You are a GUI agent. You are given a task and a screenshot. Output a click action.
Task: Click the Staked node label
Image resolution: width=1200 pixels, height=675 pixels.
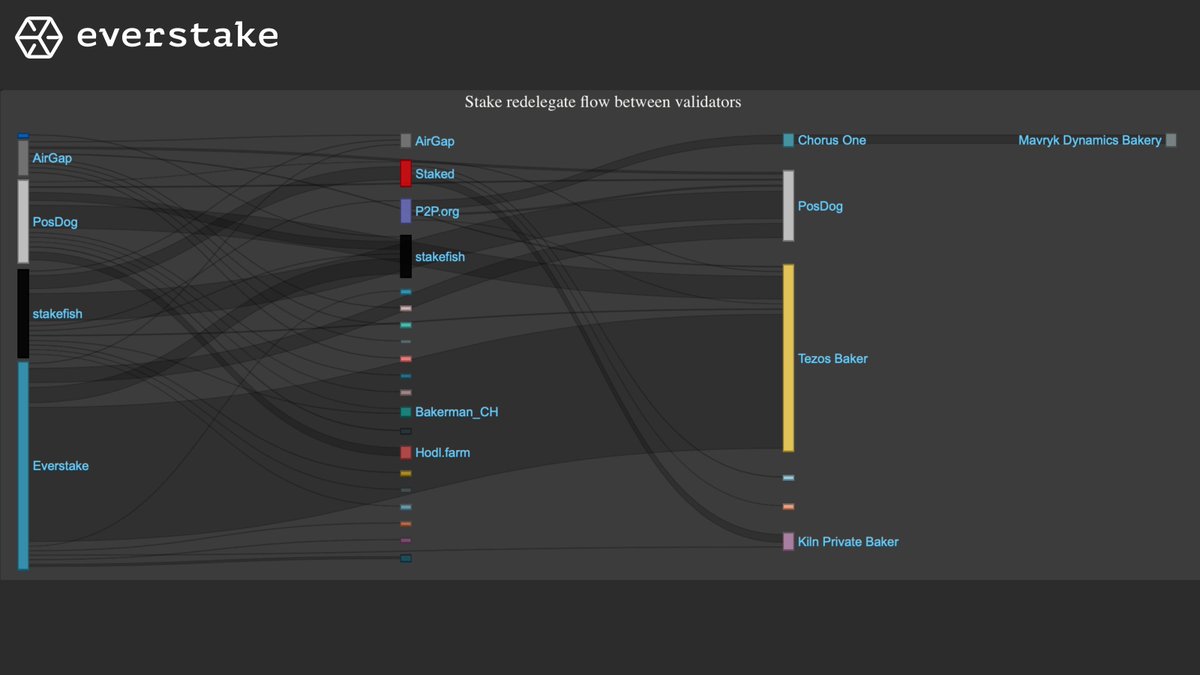click(435, 174)
